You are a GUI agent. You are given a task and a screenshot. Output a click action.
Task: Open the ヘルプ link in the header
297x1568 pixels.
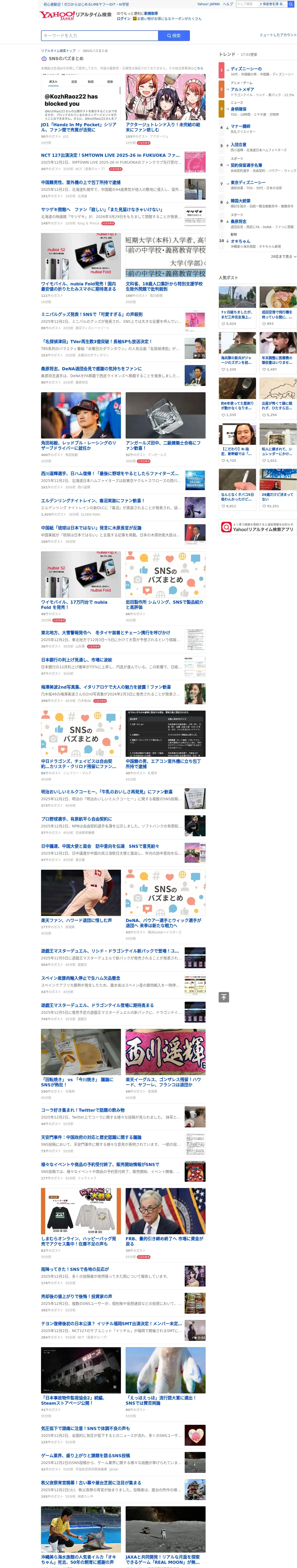click(228, 4)
